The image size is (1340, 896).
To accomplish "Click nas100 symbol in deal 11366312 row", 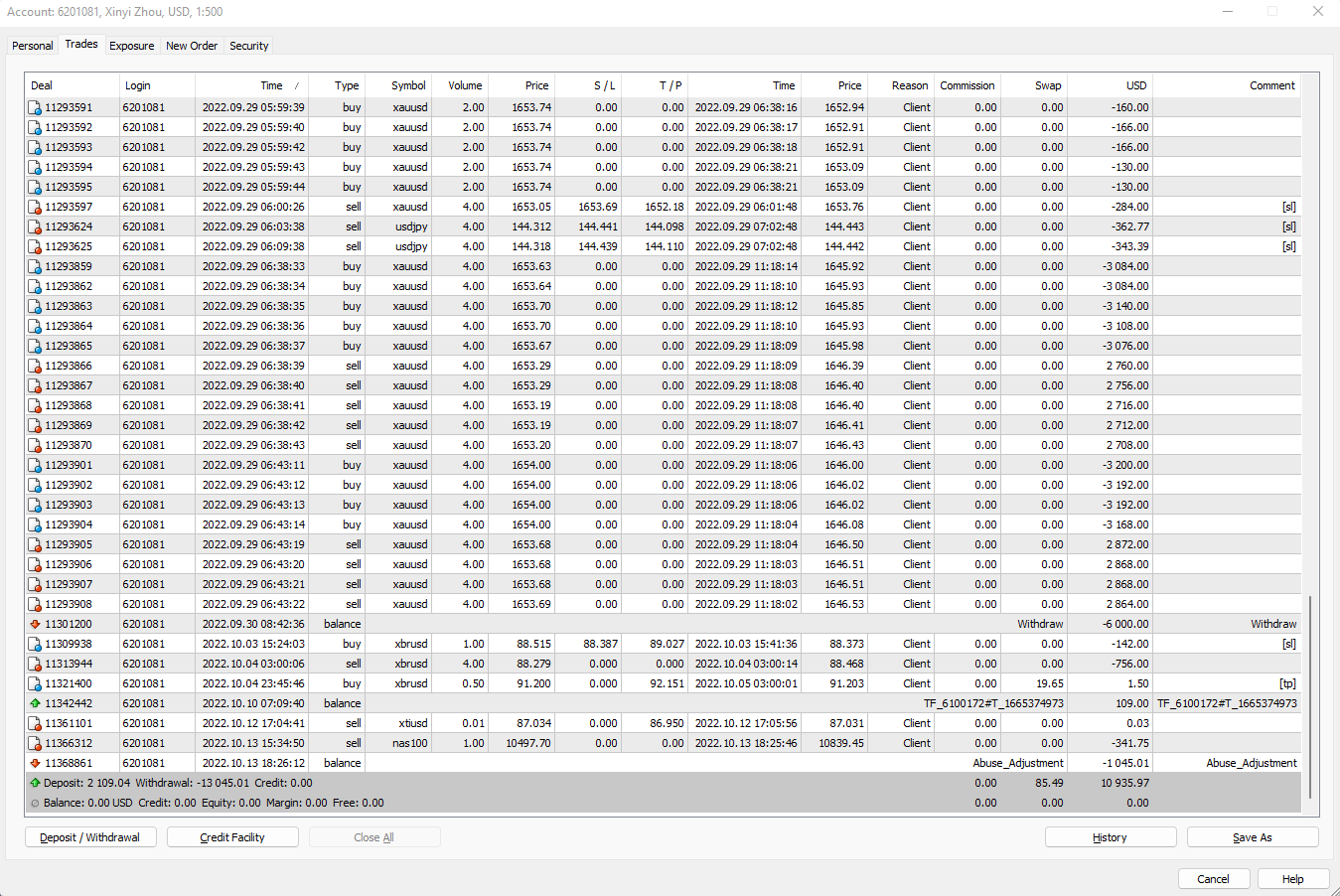I will click(409, 743).
